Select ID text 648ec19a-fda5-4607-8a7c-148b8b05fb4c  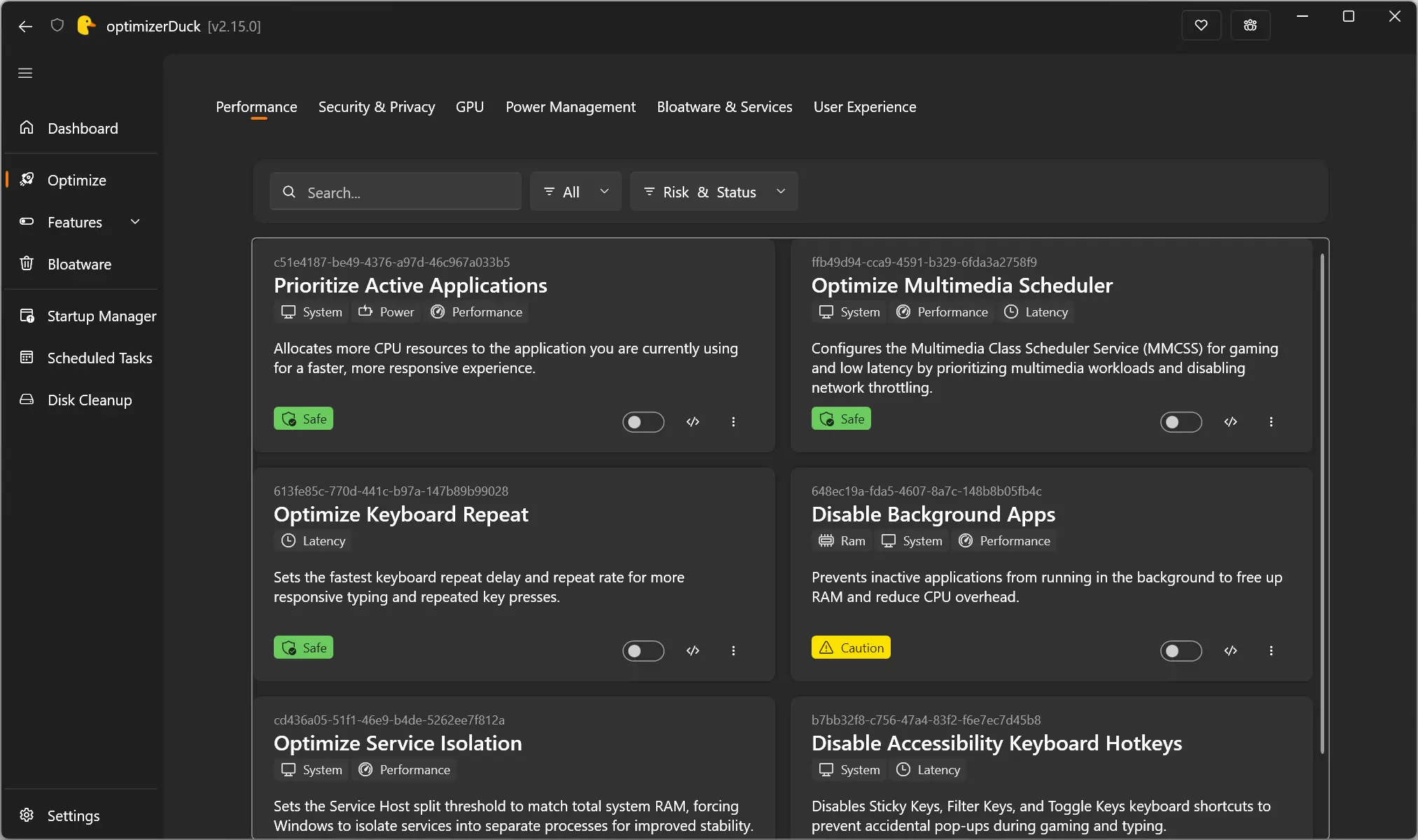coord(926,491)
